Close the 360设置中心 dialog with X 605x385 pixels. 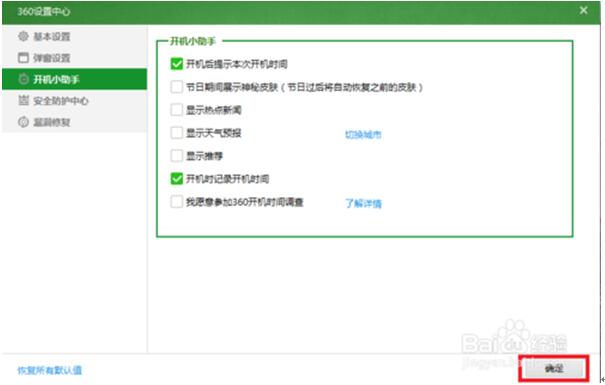click(583, 10)
